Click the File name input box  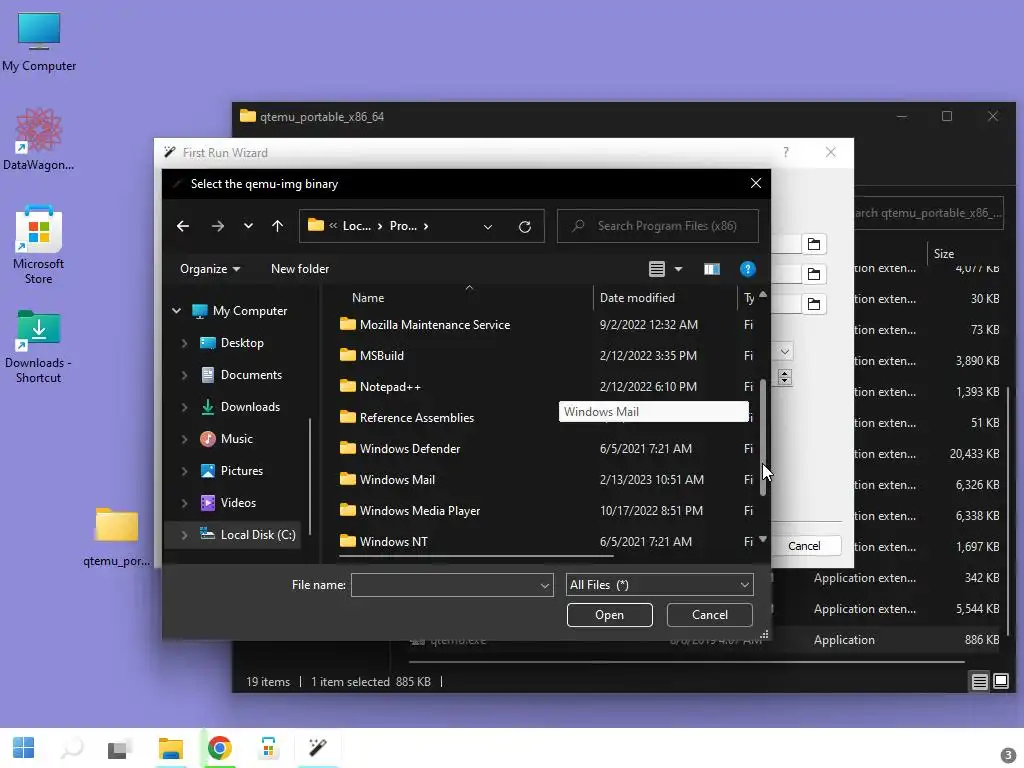pyautogui.click(x=452, y=585)
